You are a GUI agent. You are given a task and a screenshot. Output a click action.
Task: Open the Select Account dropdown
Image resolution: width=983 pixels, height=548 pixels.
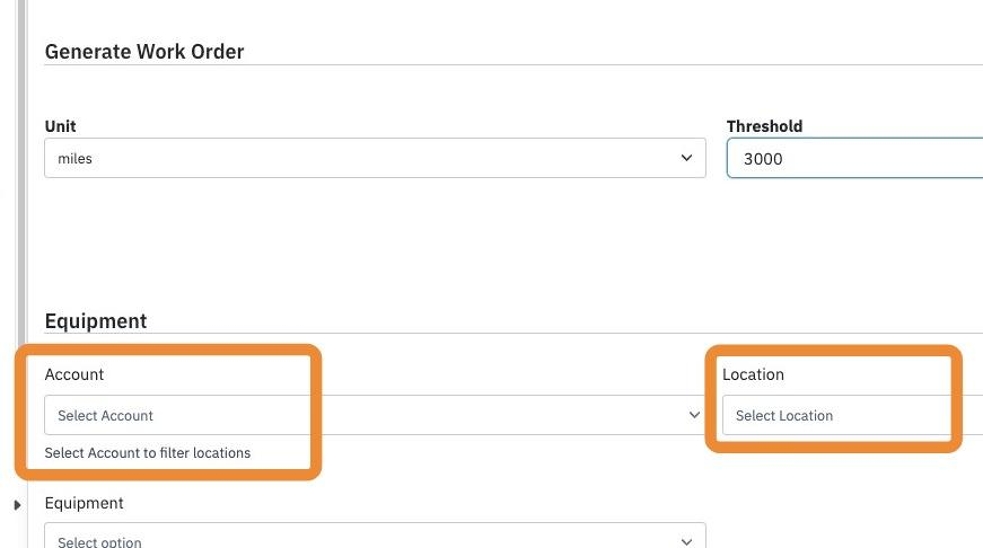tap(375, 414)
